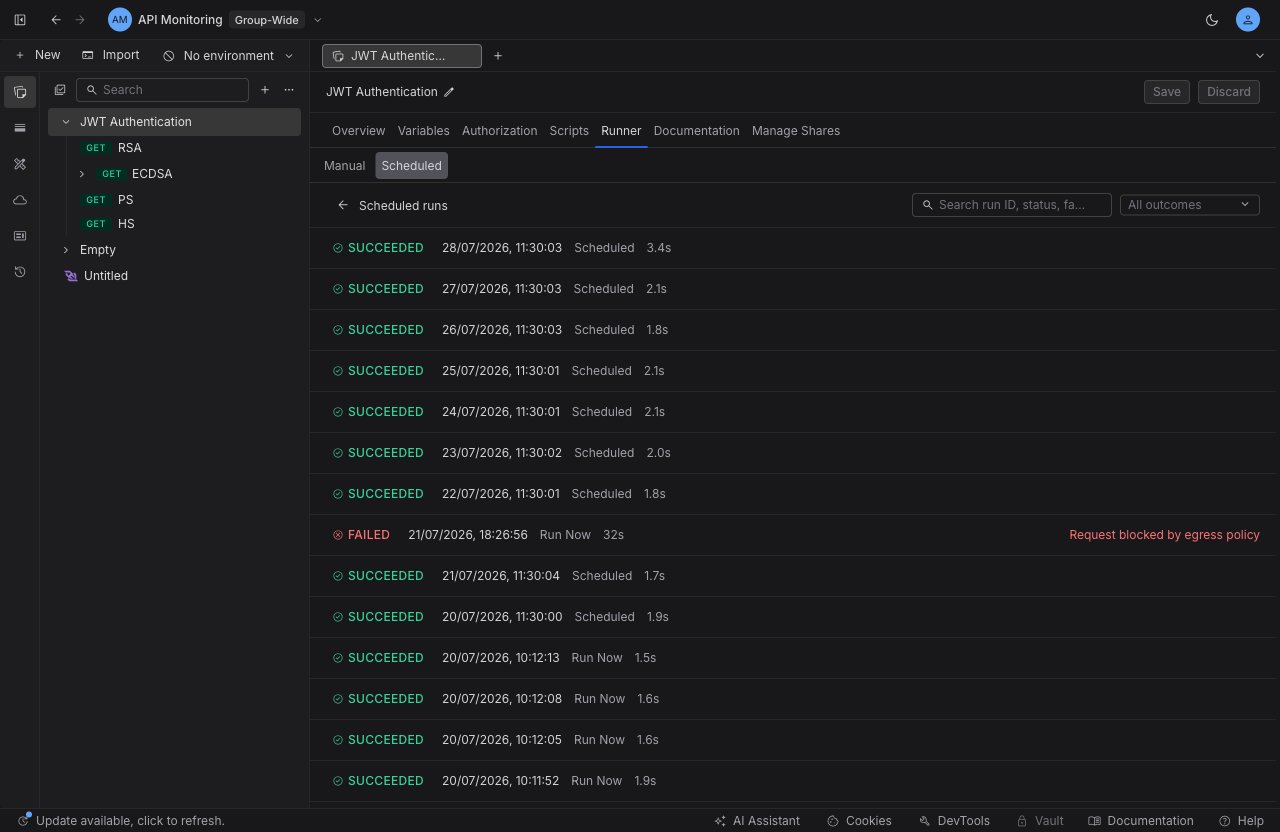The height and width of the screenshot is (832, 1280).
Task: Click the Discard button
Action: click(1228, 92)
